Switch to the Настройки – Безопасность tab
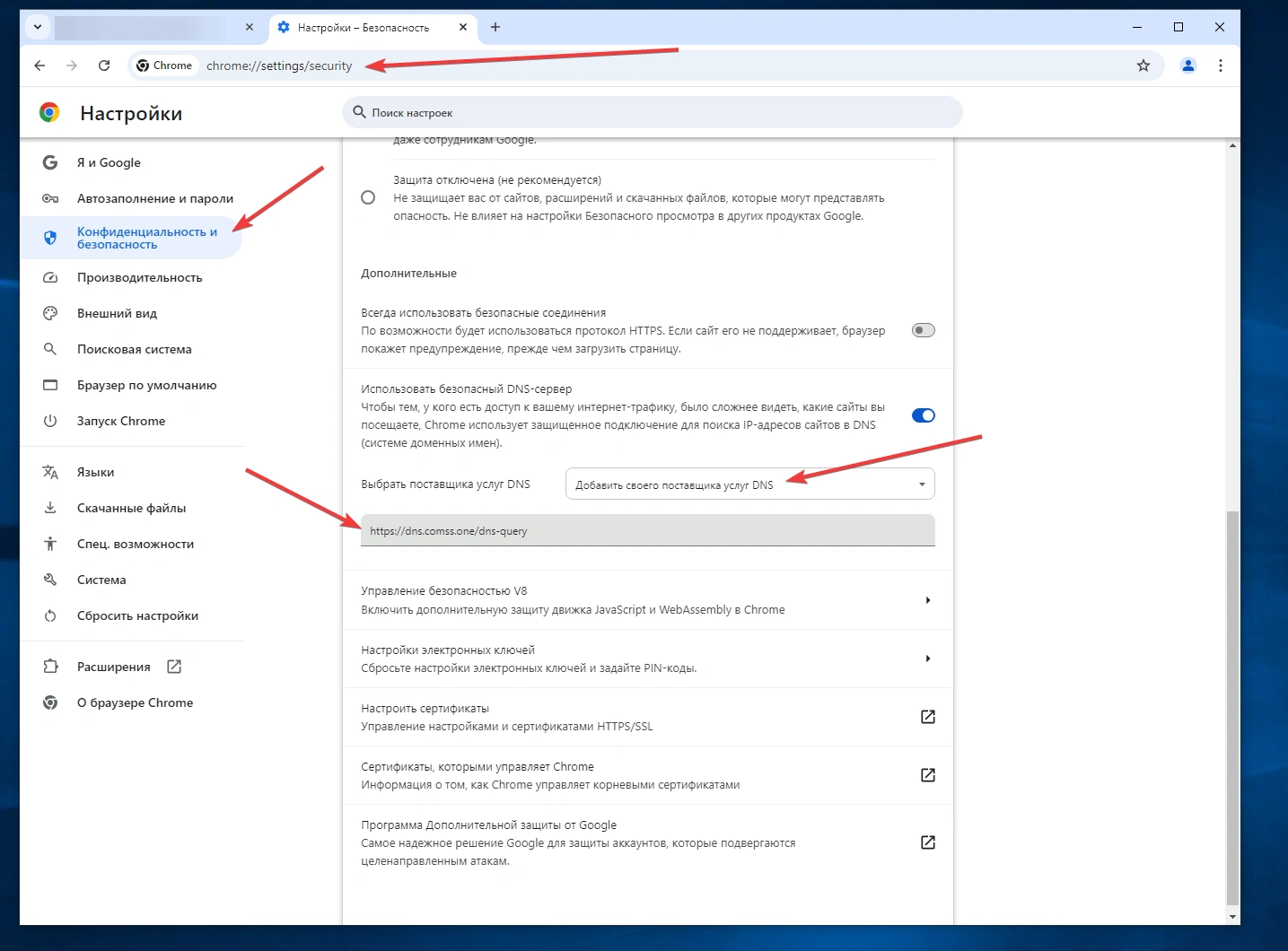 coord(372,28)
